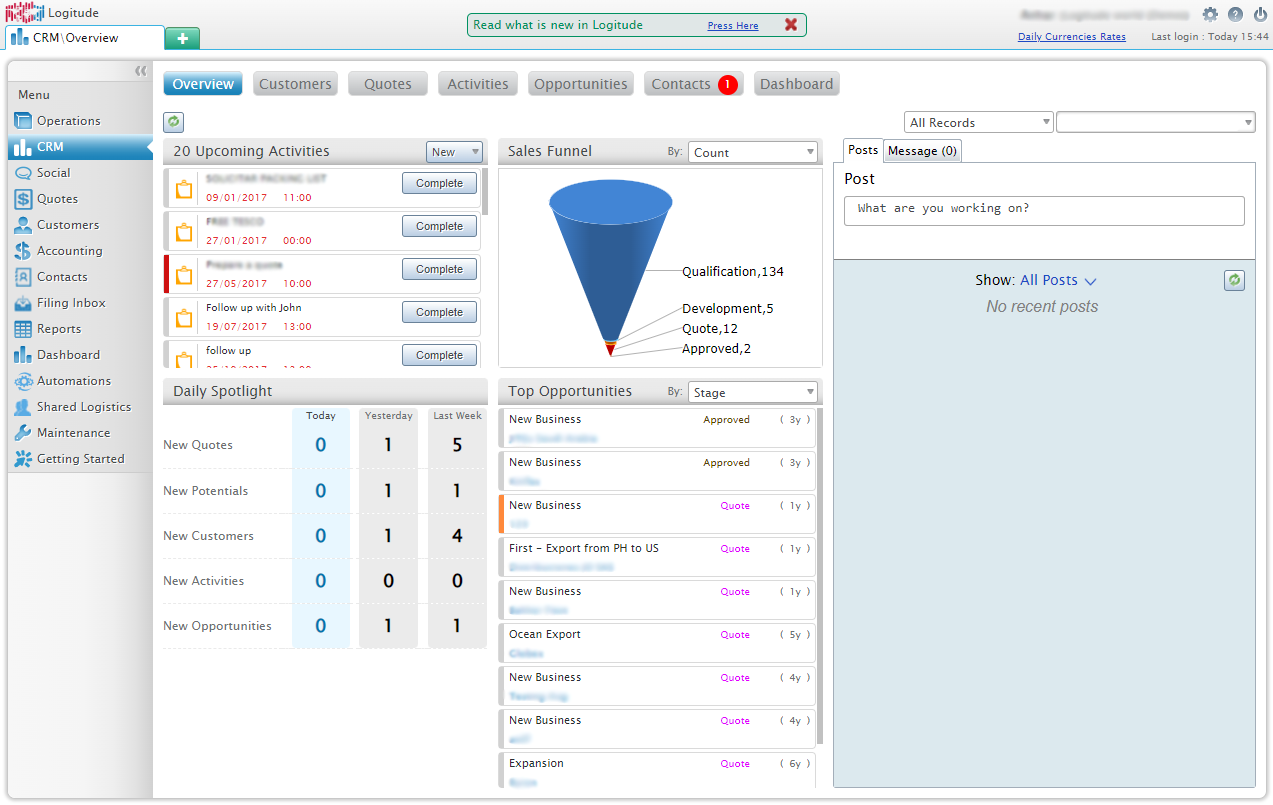Open the Quotes sidebar item
Screen dimensions: 1273x805
(x=80, y=199)
